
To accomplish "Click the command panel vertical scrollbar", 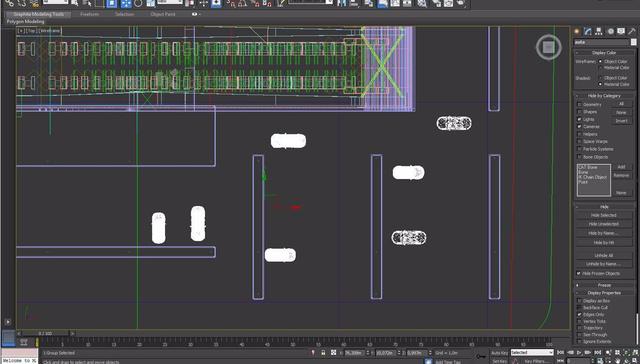I will coord(638,329).
